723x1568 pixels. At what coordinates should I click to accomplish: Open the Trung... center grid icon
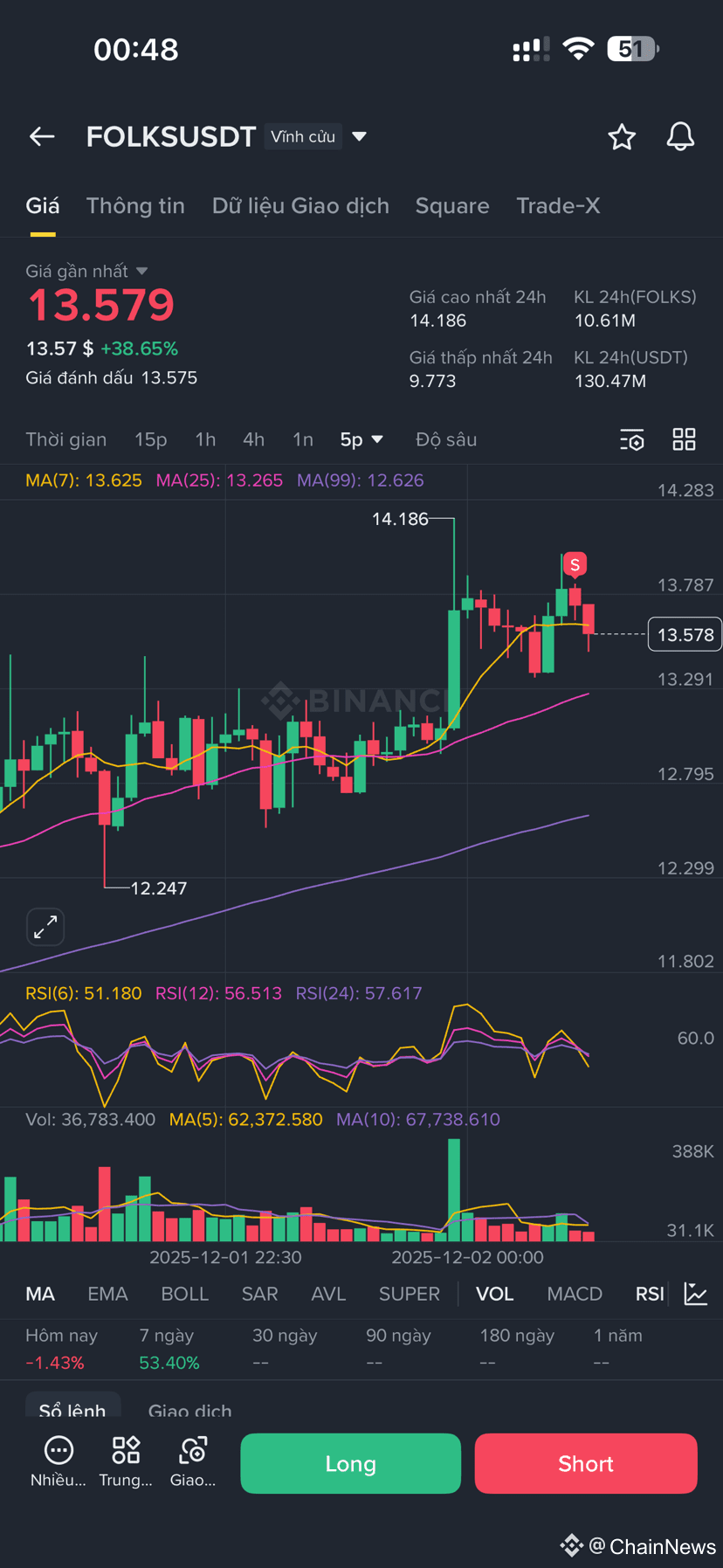(x=126, y=1462)
